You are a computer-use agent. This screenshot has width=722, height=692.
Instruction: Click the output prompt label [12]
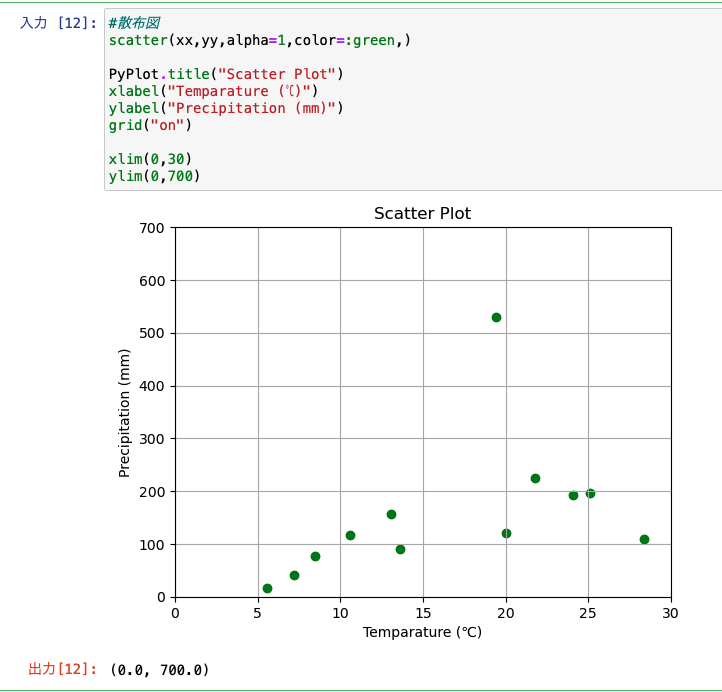63,669
